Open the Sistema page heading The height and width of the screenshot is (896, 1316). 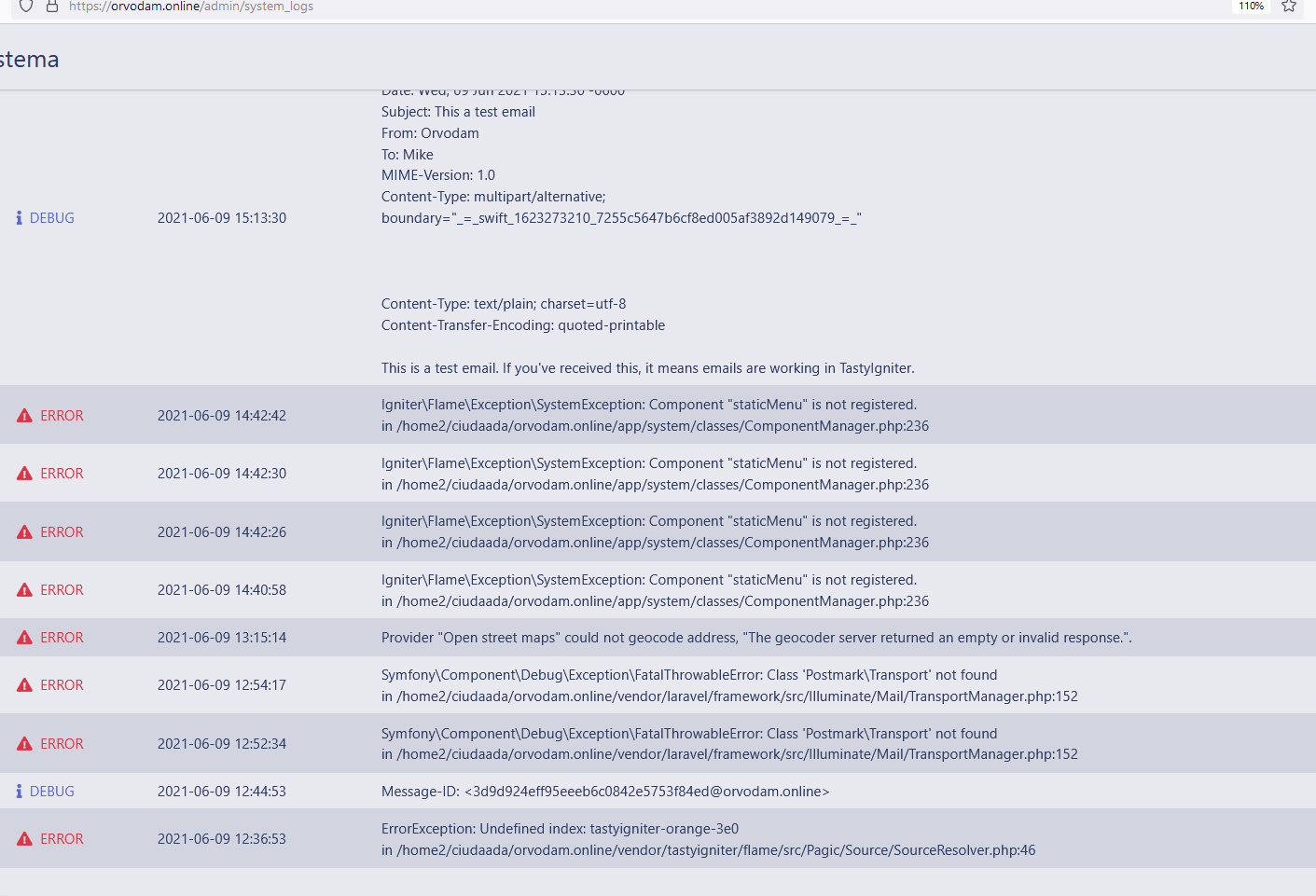pos(29,58)
